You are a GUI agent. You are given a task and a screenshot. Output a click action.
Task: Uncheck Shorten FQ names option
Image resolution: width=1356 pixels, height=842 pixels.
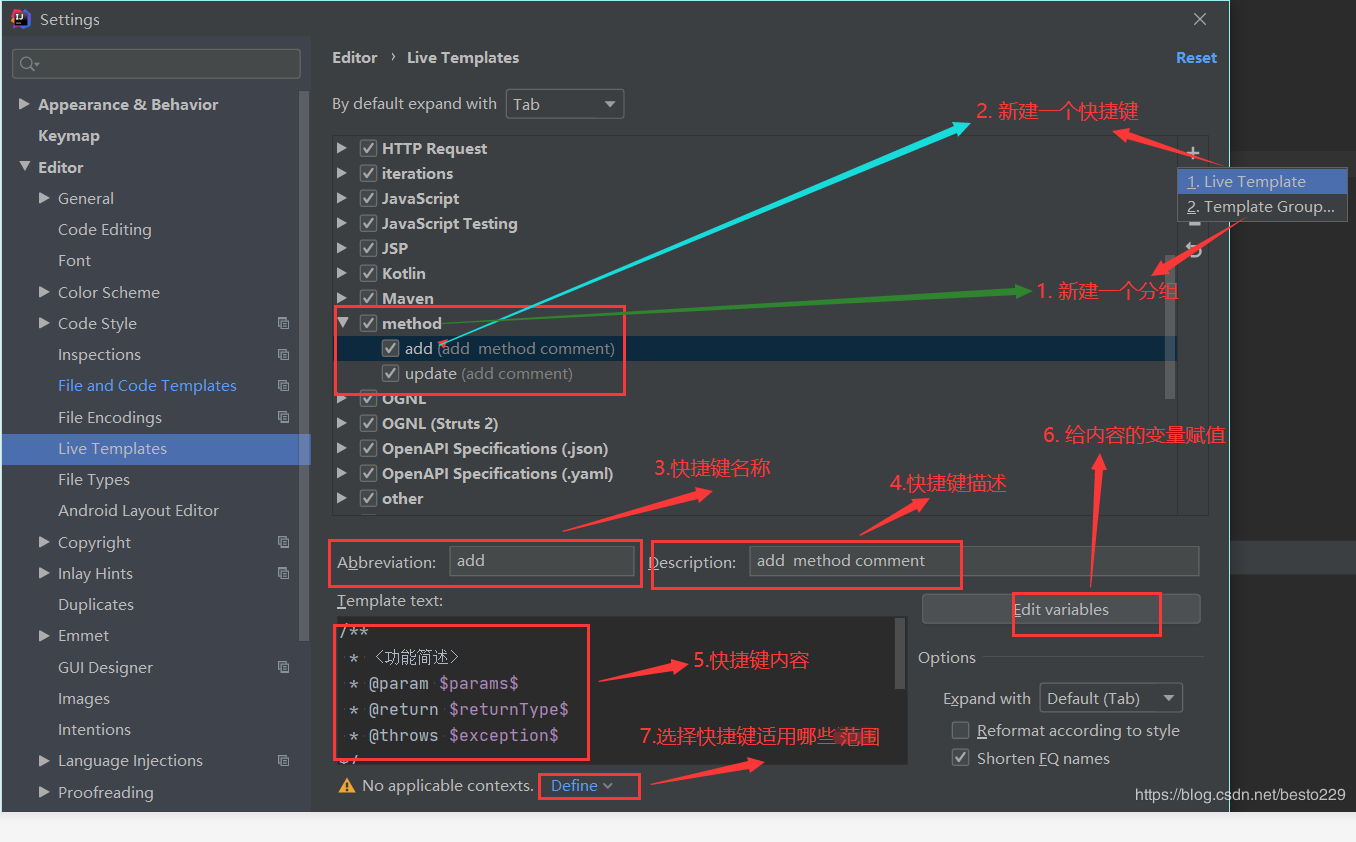coord(961,758)
